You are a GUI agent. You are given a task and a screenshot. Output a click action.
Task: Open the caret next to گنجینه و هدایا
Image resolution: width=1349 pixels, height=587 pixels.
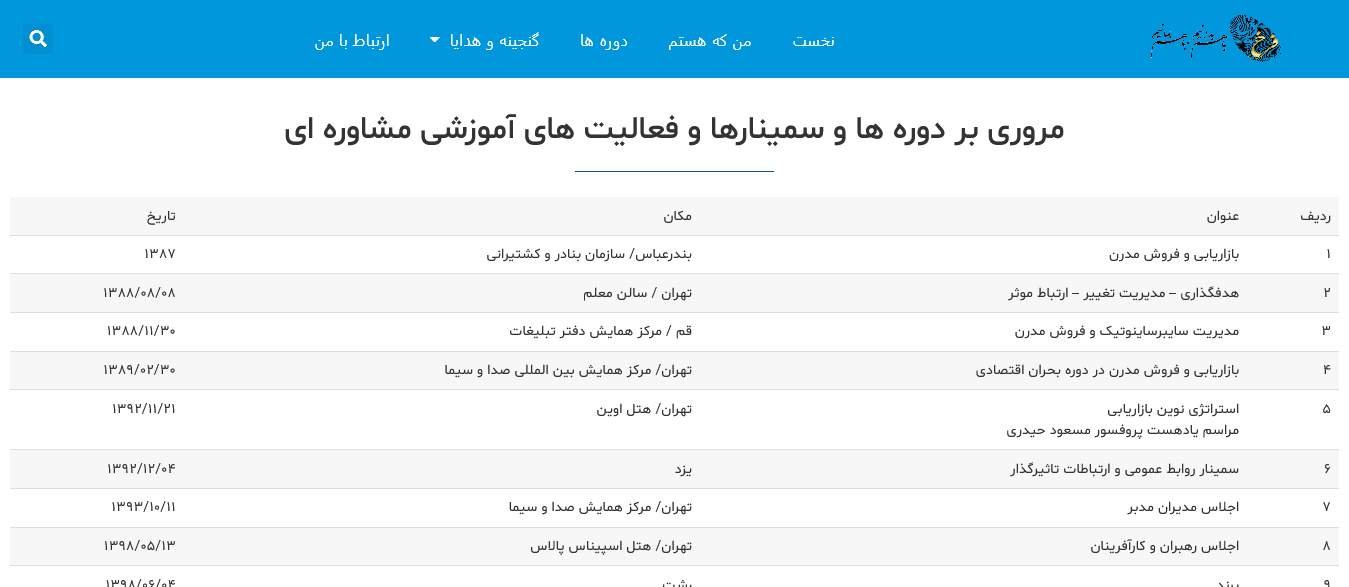433,37
